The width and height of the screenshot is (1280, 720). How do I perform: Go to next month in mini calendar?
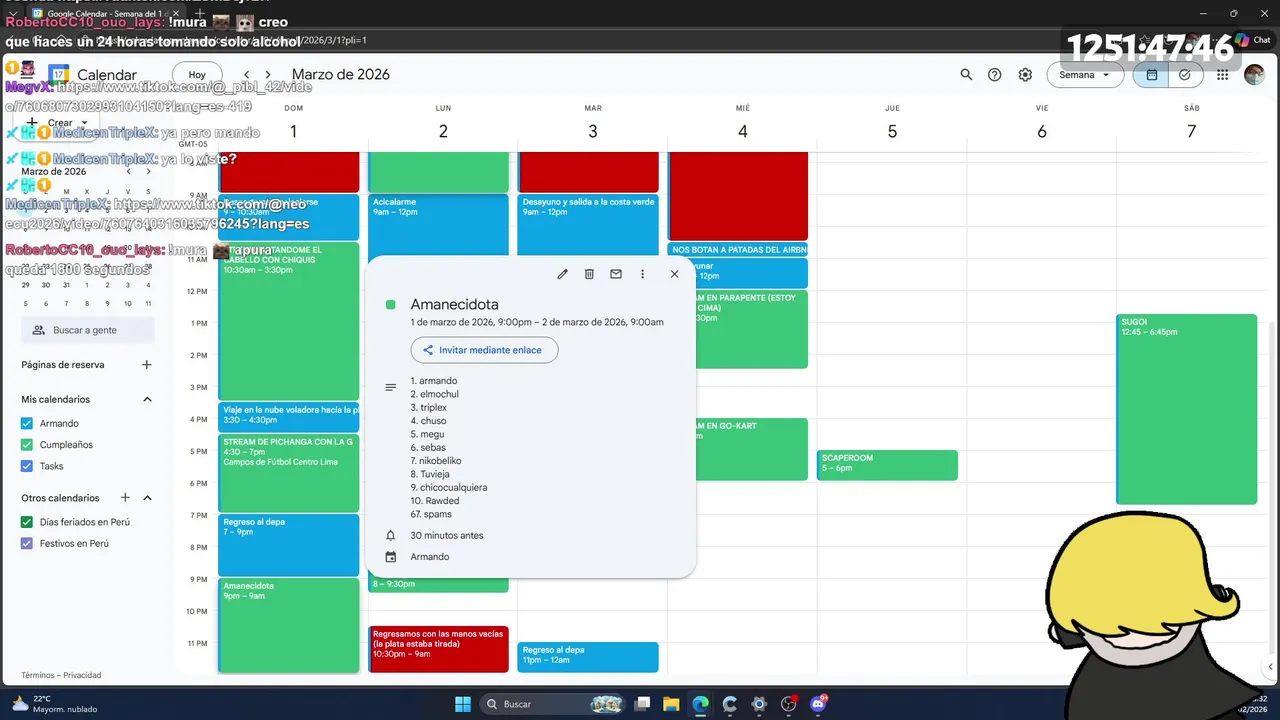click(148, 171)
